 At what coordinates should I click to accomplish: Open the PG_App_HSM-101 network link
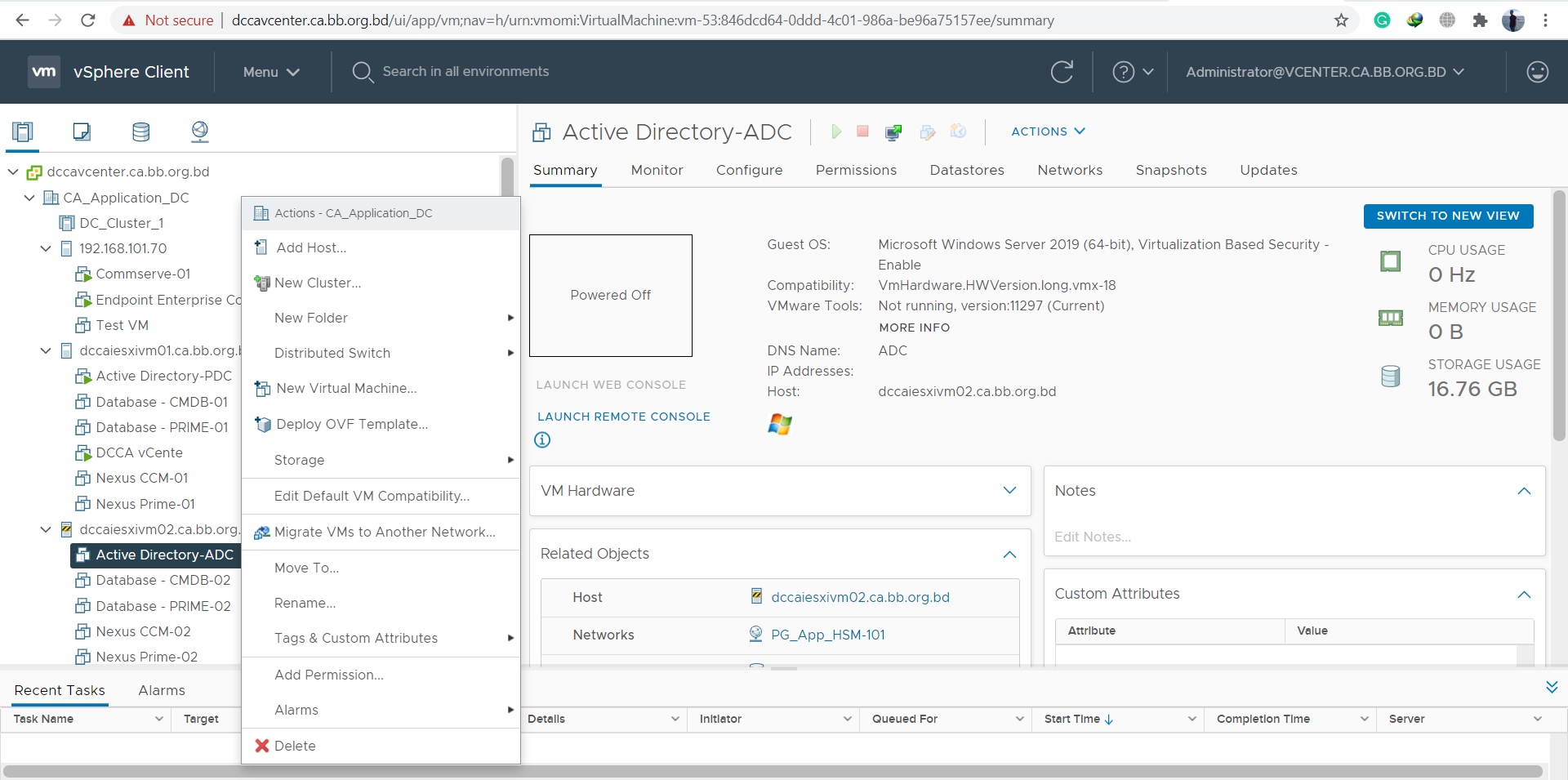coord(827,635)
